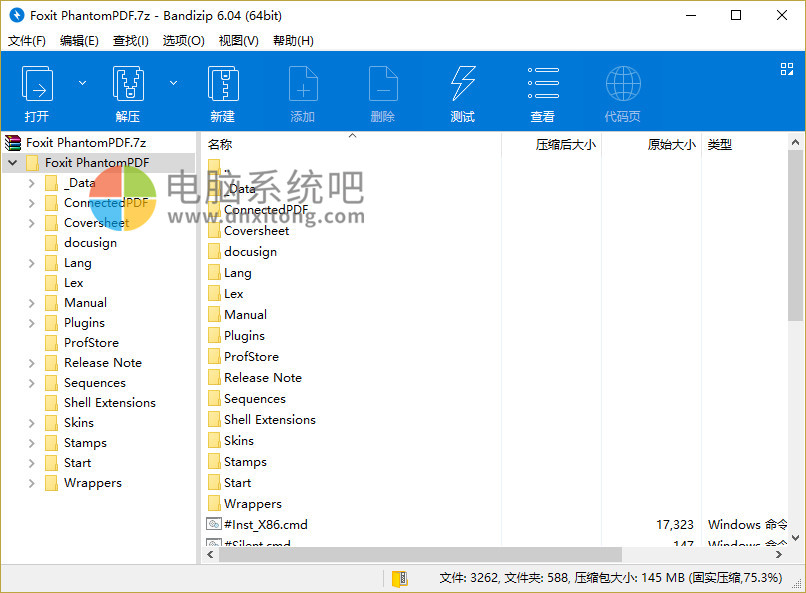The height and width of the screenshot is (593, 806).
Task: Expand the Stamps tree node
Action: (x=31, y=443)
